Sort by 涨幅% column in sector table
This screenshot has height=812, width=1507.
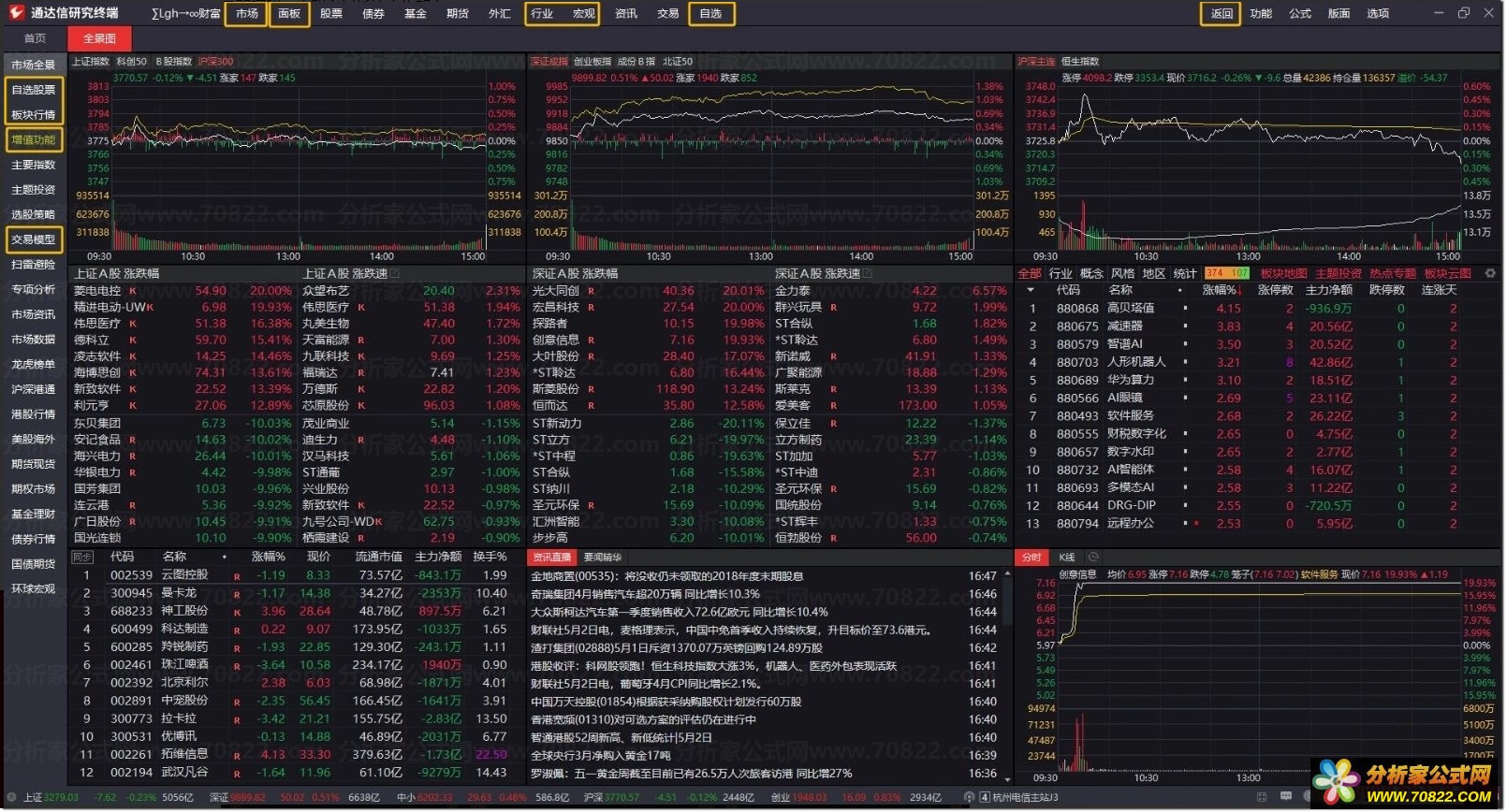point(1222,290)
